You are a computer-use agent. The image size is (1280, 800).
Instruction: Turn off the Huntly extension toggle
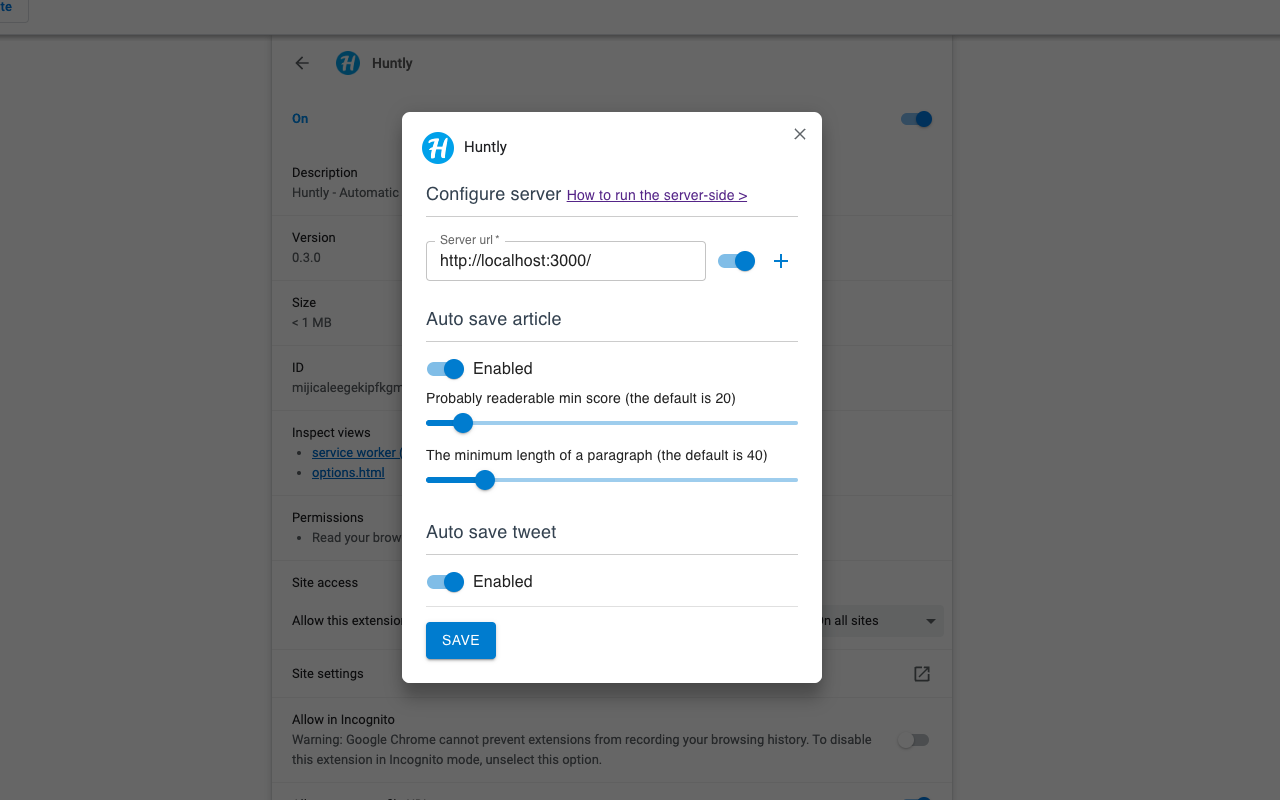[916, 119]
